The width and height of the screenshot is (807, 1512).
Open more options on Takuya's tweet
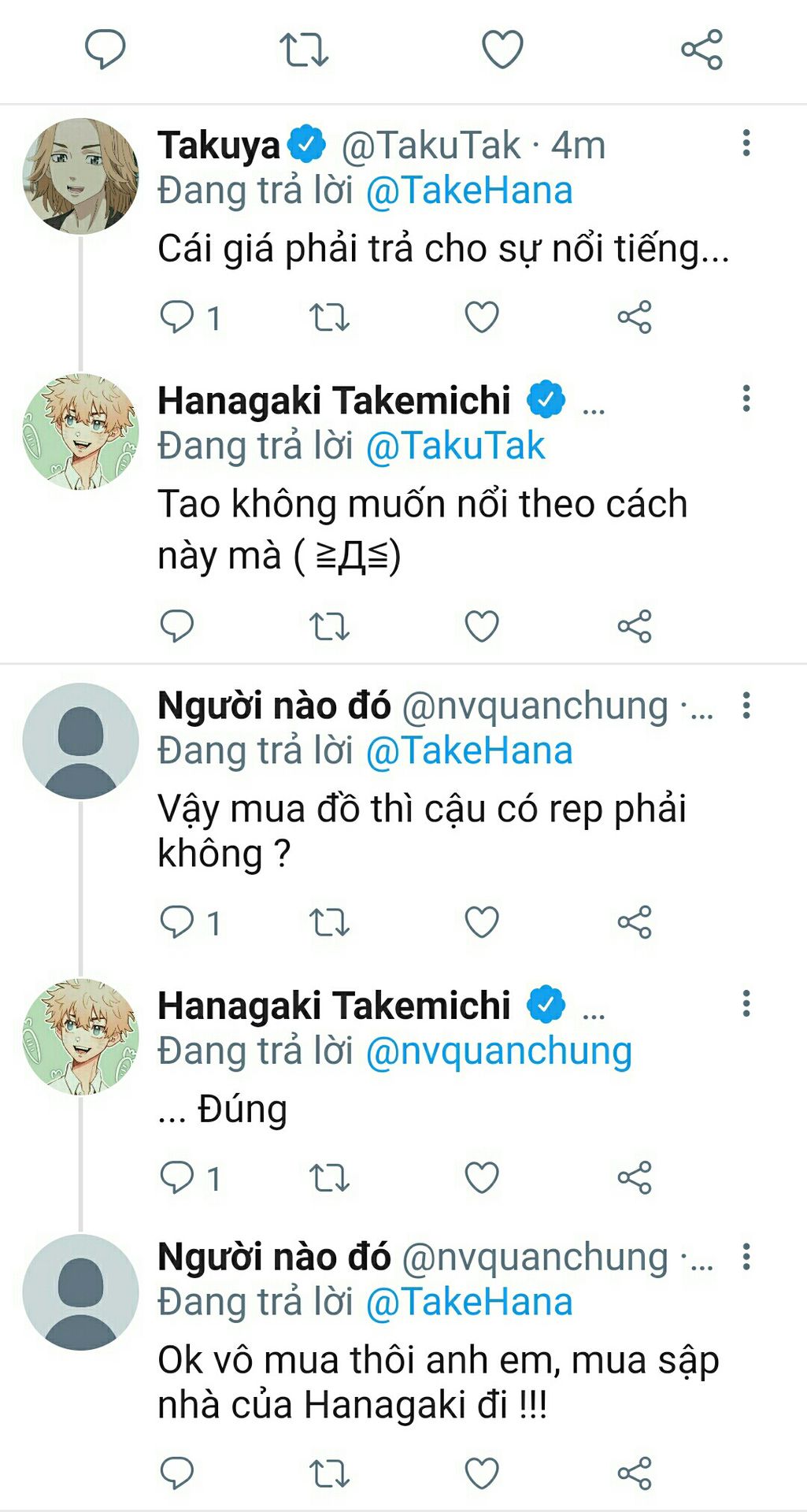(x=746, y=143)
